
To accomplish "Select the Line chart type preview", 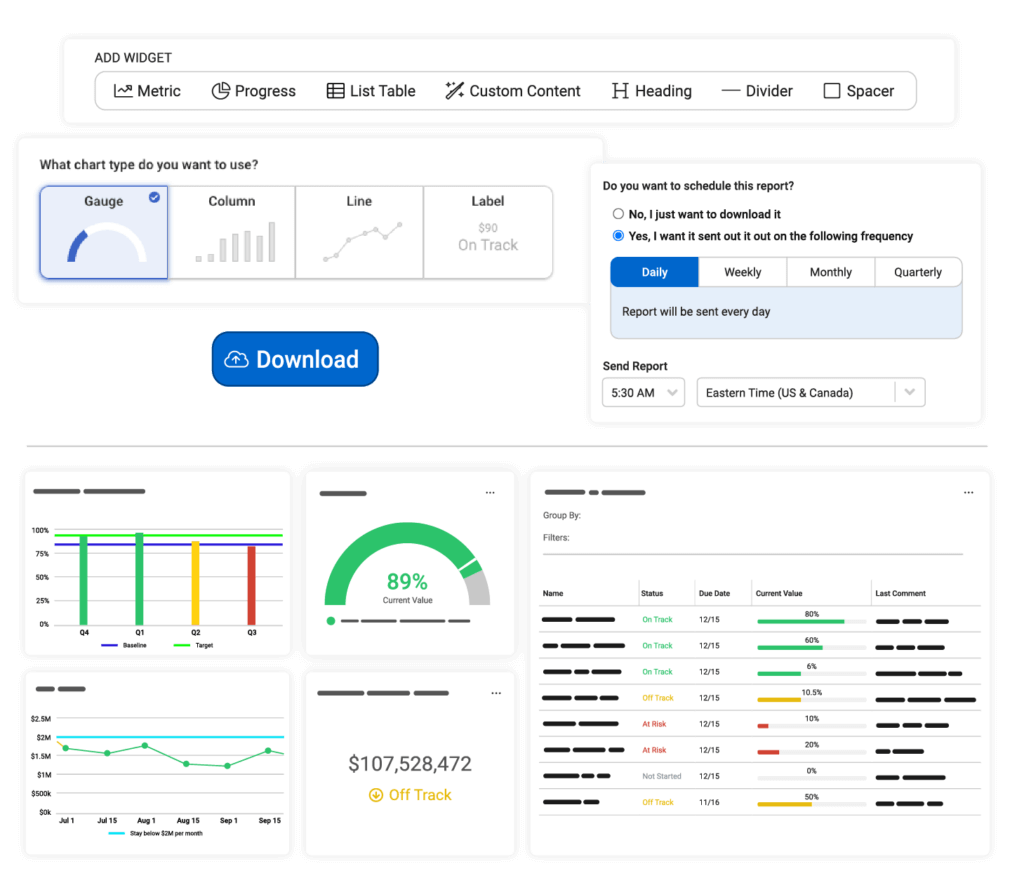I will pos(359,230).
